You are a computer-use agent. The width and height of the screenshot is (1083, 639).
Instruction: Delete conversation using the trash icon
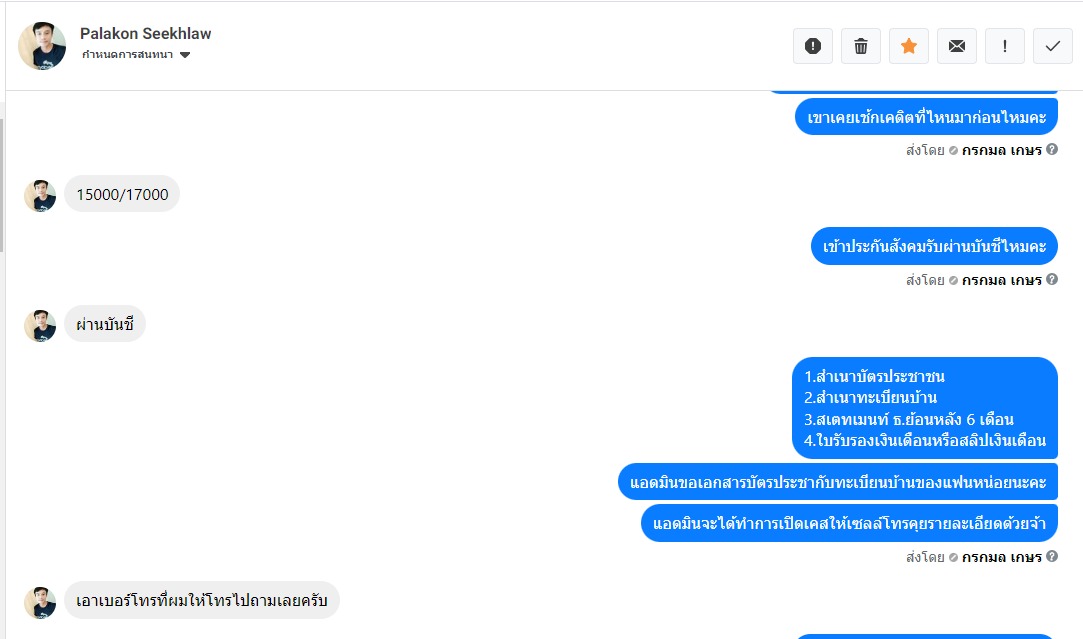[x=861, y=46]
